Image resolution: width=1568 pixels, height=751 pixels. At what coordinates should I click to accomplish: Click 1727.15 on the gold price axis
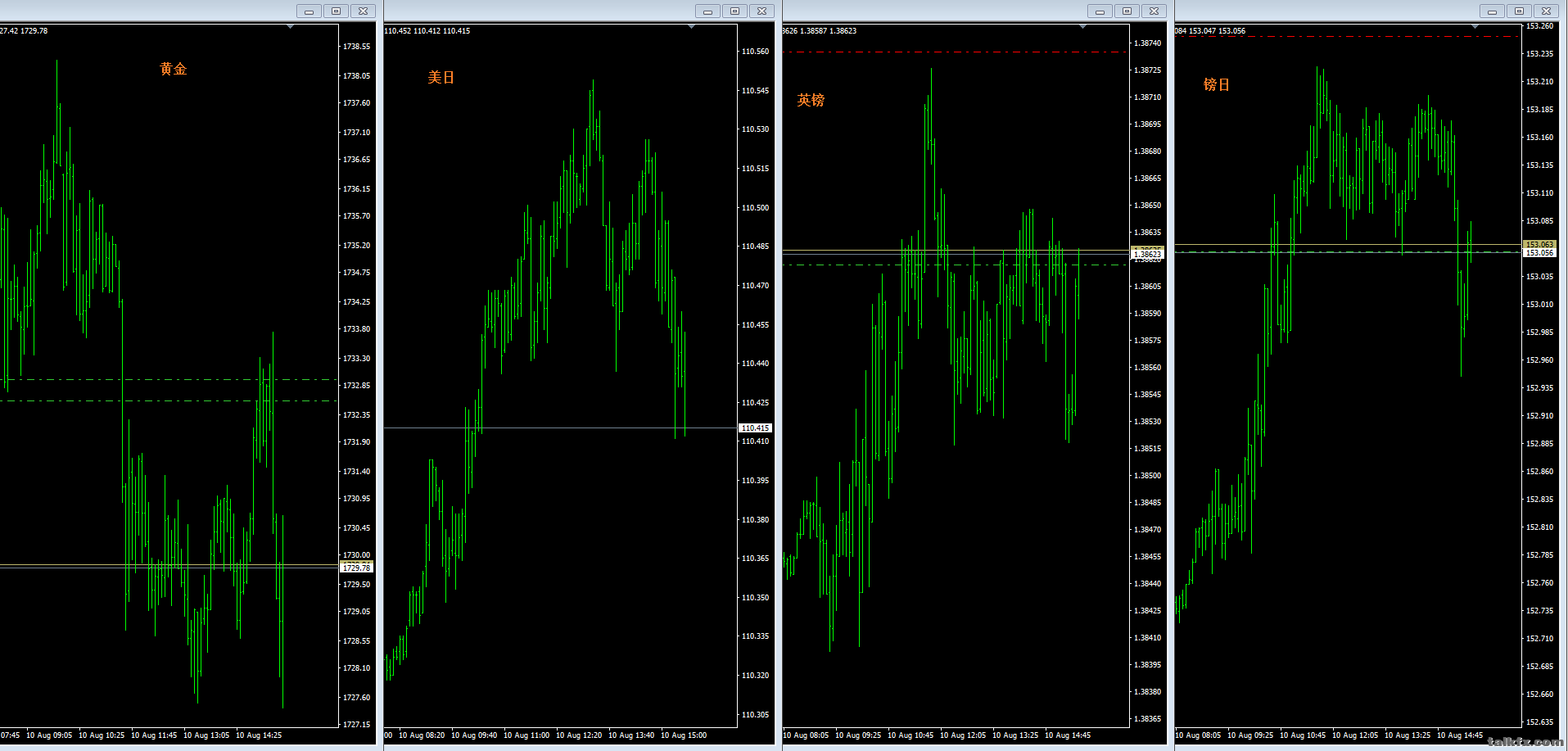pos(356,725)
